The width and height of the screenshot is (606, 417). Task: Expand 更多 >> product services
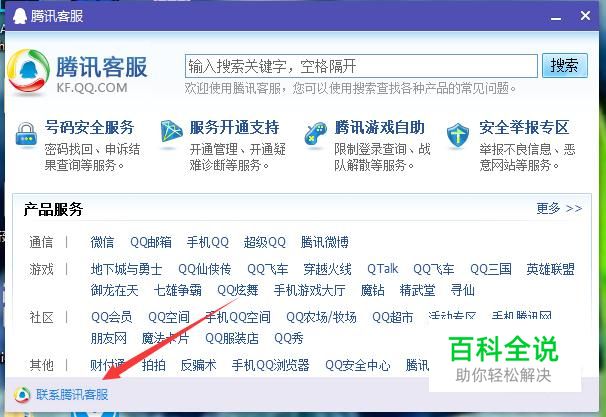(x=559, y=209)
